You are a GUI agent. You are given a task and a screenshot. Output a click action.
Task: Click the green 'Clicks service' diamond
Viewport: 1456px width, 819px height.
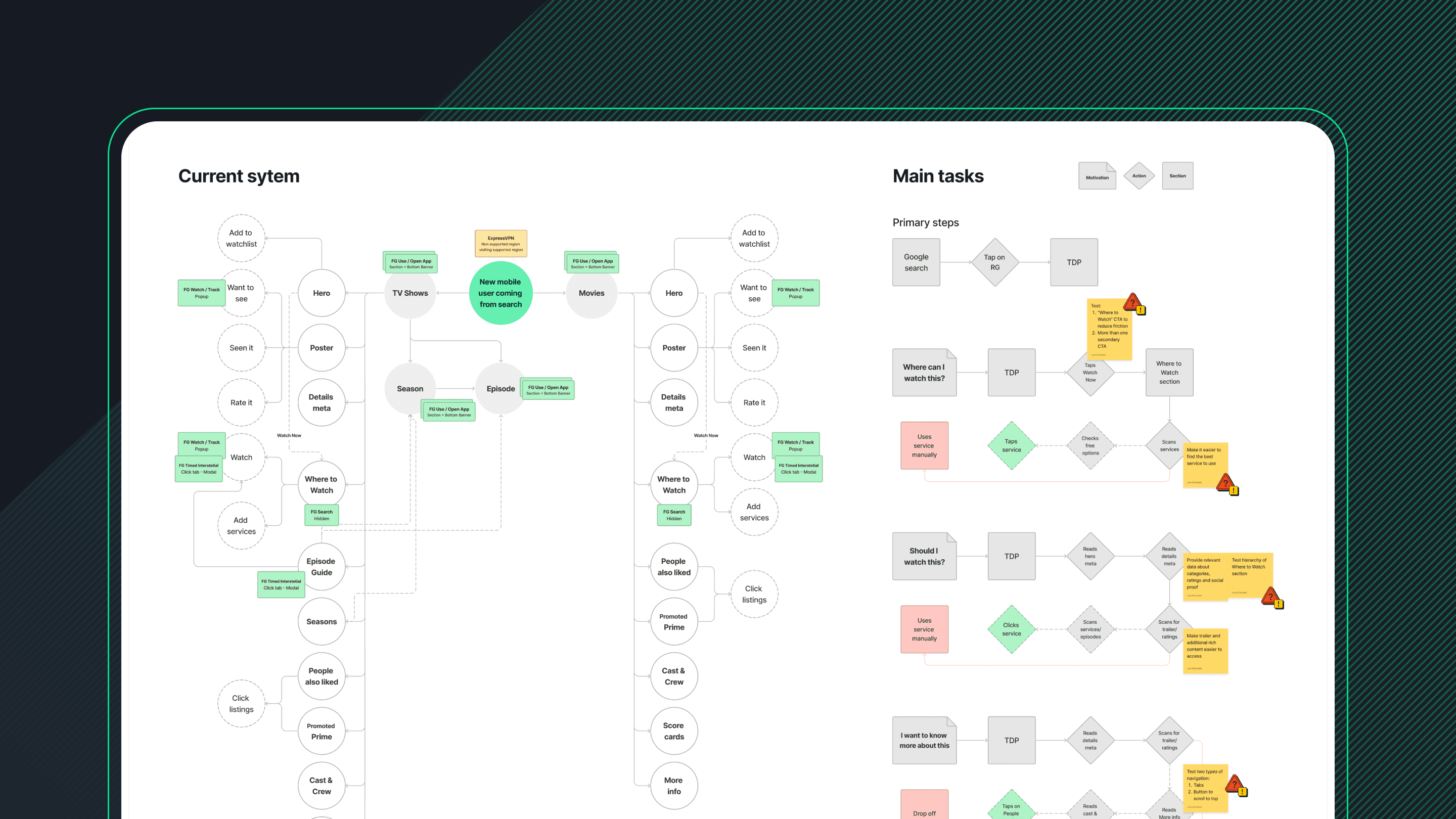pyautogui.click(x=1011, y=629)
